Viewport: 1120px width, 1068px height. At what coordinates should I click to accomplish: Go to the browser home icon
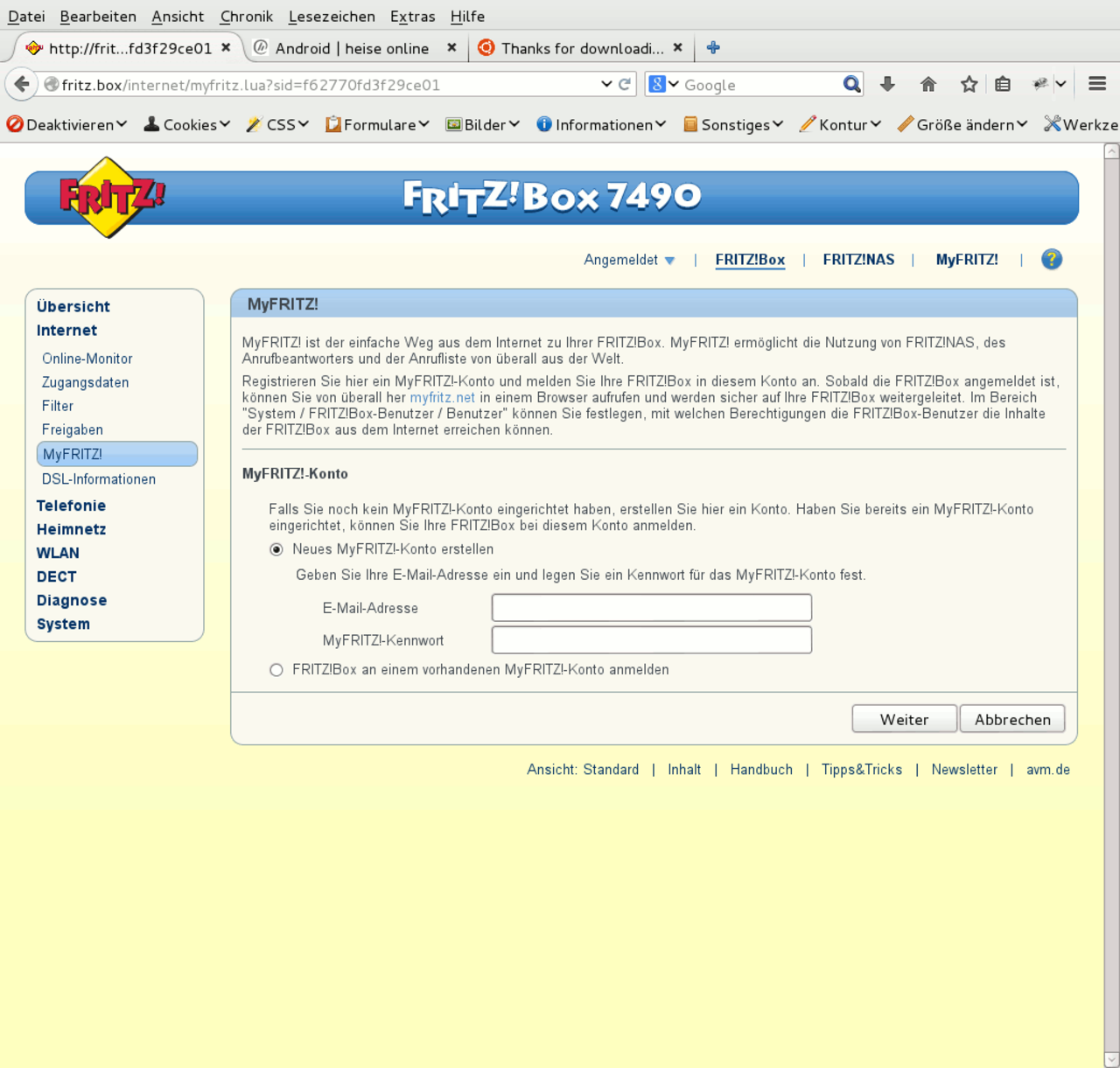(x=928, y=84)
